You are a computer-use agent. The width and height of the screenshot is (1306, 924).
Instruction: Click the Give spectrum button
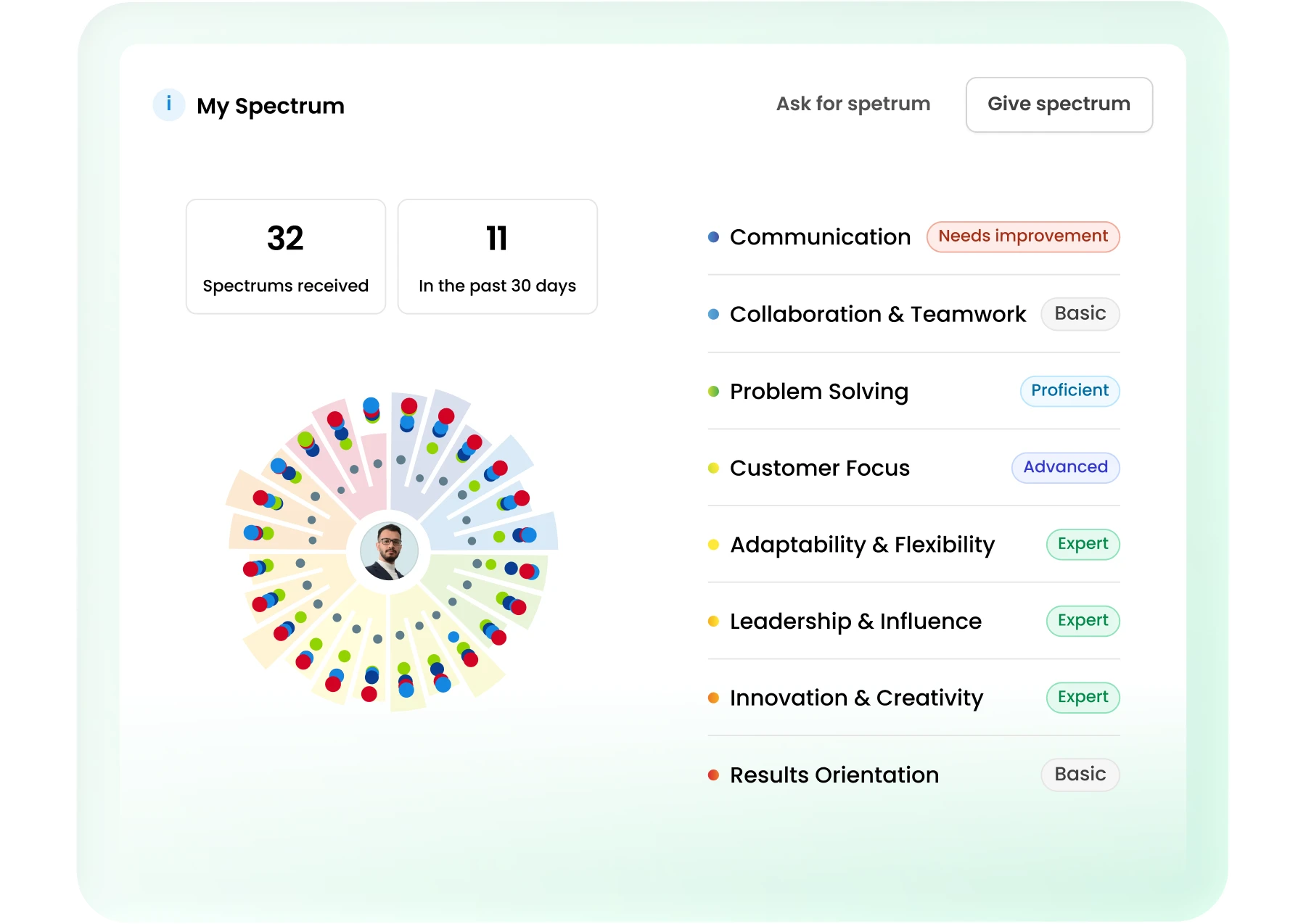pos(1059,104)
